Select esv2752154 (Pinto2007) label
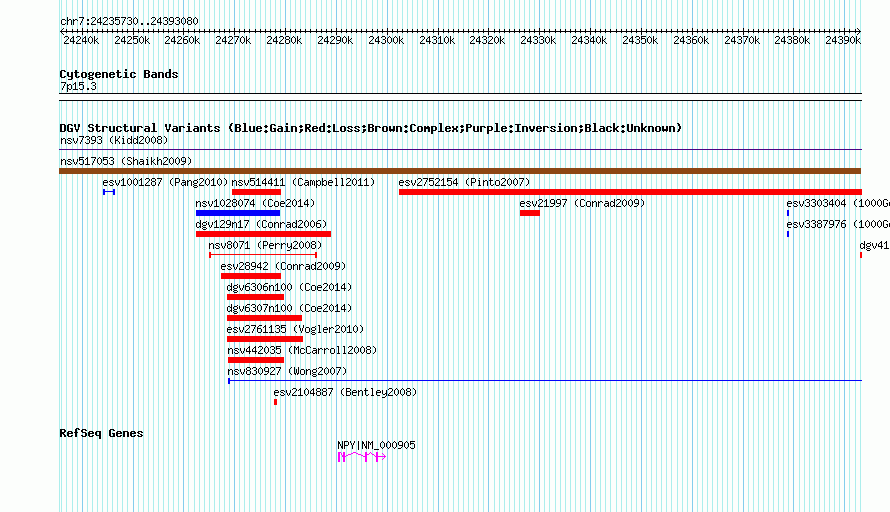Viewport: 890px width, 512px height. click(x=464, y=182)
